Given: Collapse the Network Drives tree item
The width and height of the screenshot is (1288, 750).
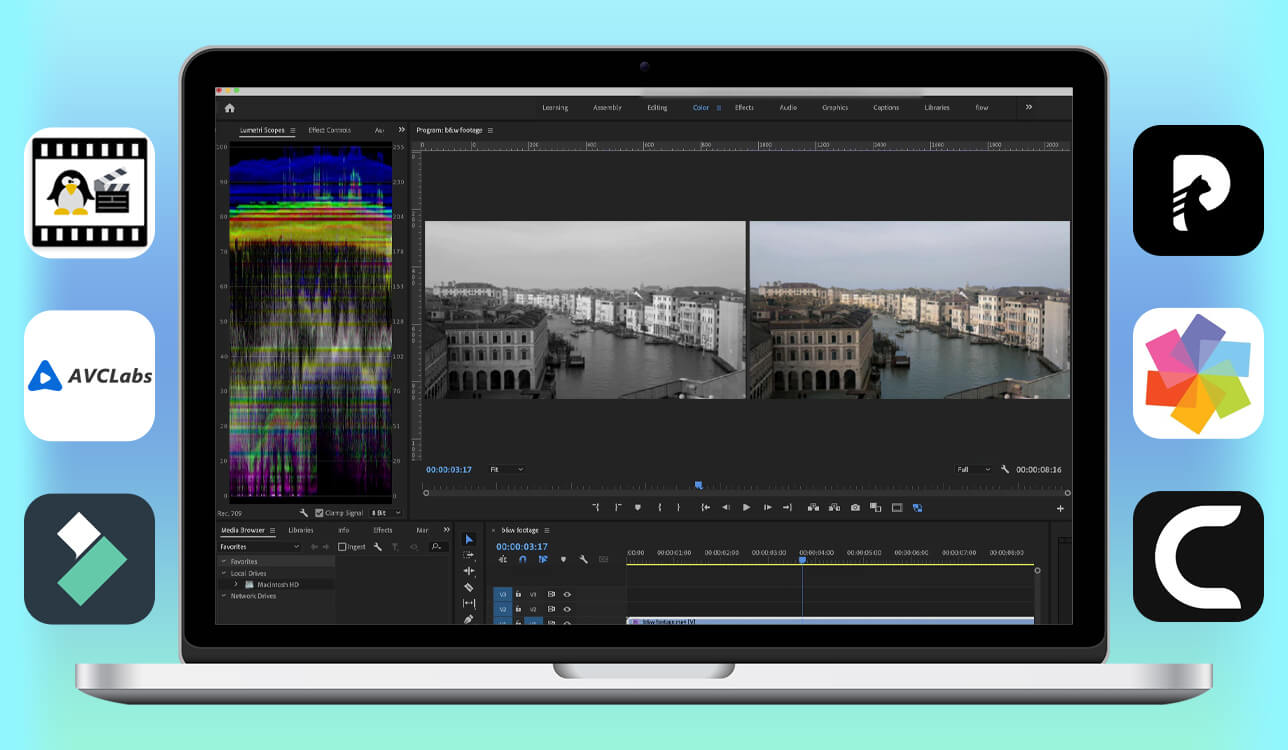Looking at the screenshot, I should click(223, 596).
